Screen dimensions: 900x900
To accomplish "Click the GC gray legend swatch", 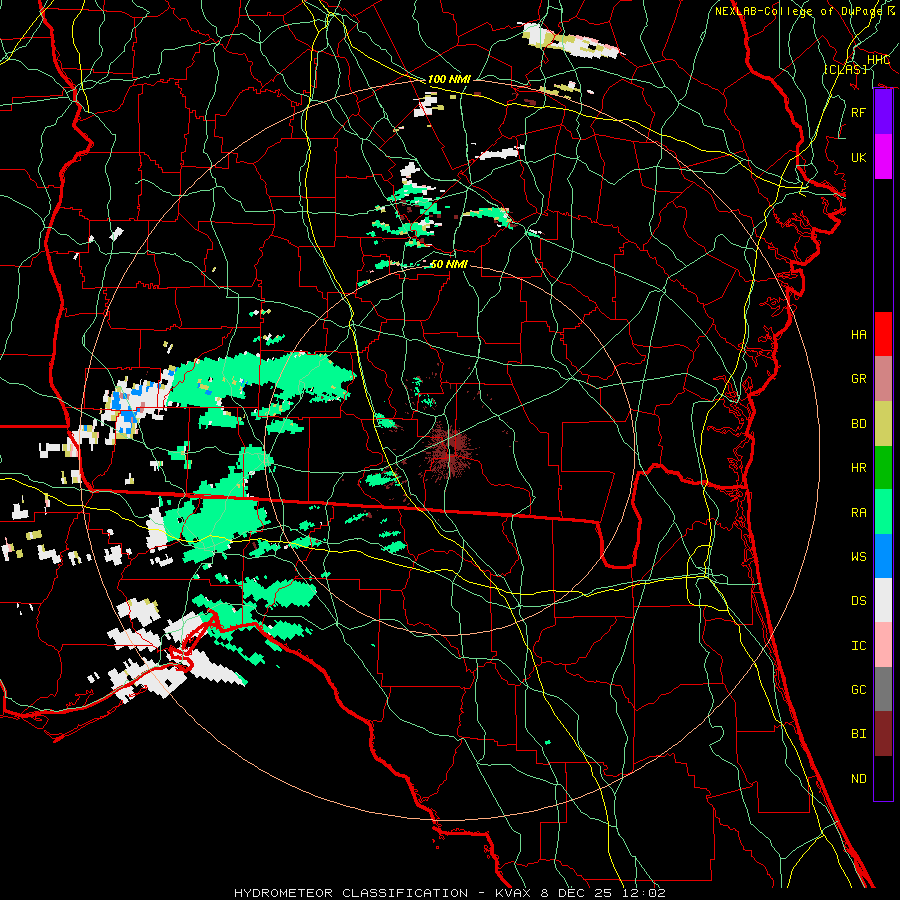I will 883,689.
